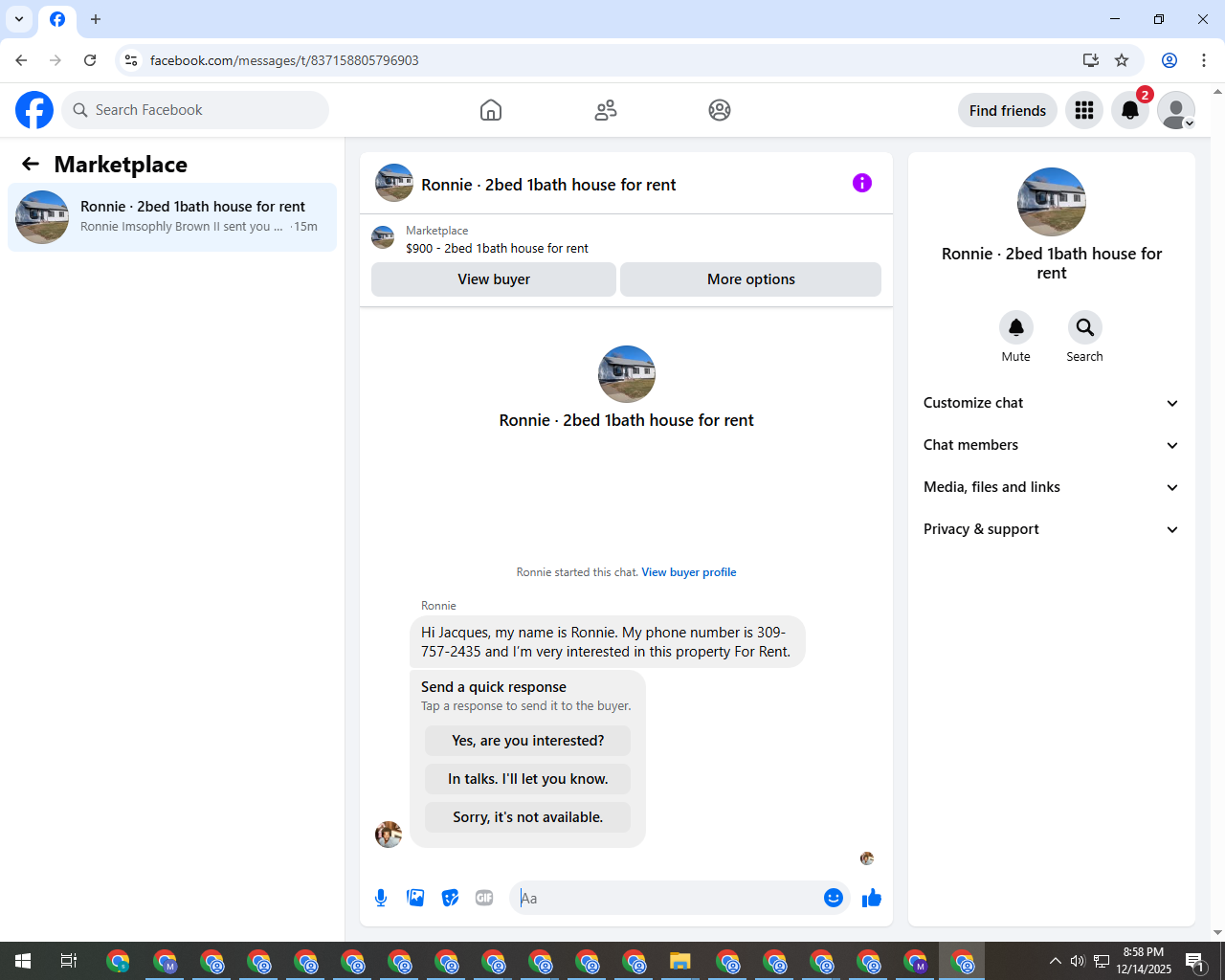Show hidden system tray icons
Screen dimensions: 1225x980
tap(1055, 961)
